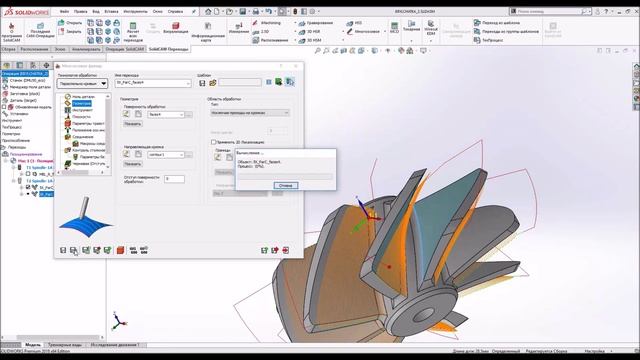Open the operation name dropdown field

tap(153, 83)
